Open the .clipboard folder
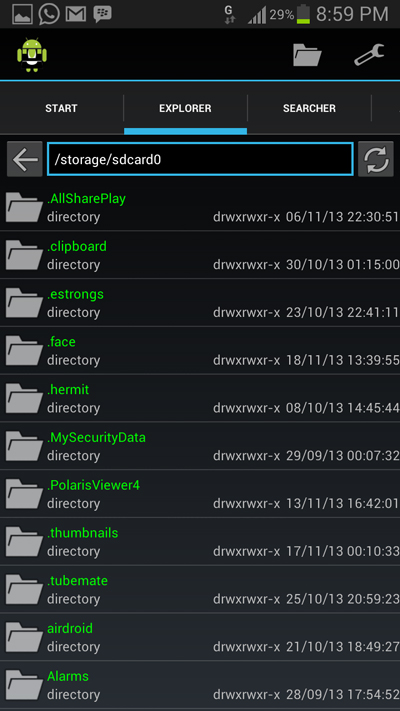Viewport: 400px width, 711px height. pos(200,255)
